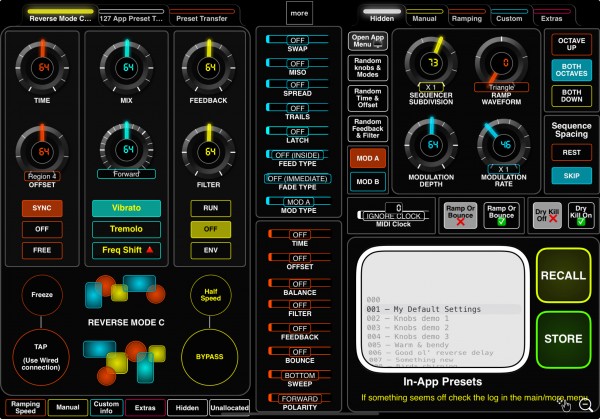Select the SKIP sequence spacing option
The image size is (600, 419).
coord(571,176)
